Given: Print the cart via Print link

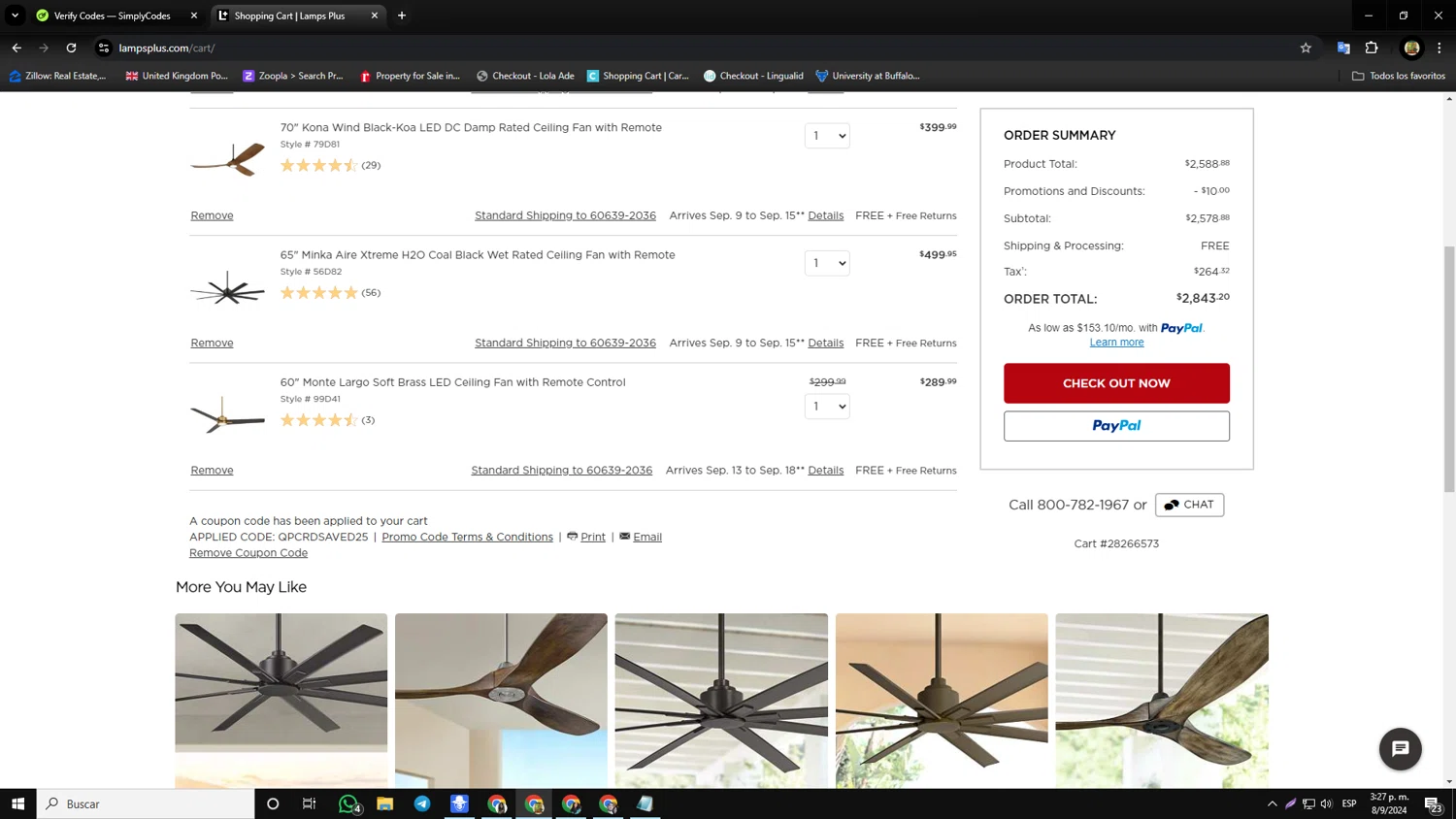Looking at the screenshot, I should click(592, 537).
